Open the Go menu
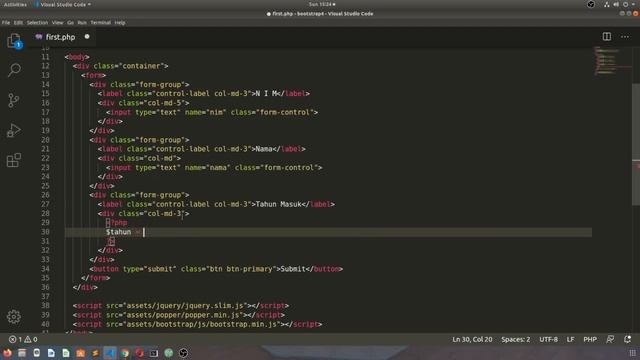The width and height of the screenshot is (640, 360). 71,22
